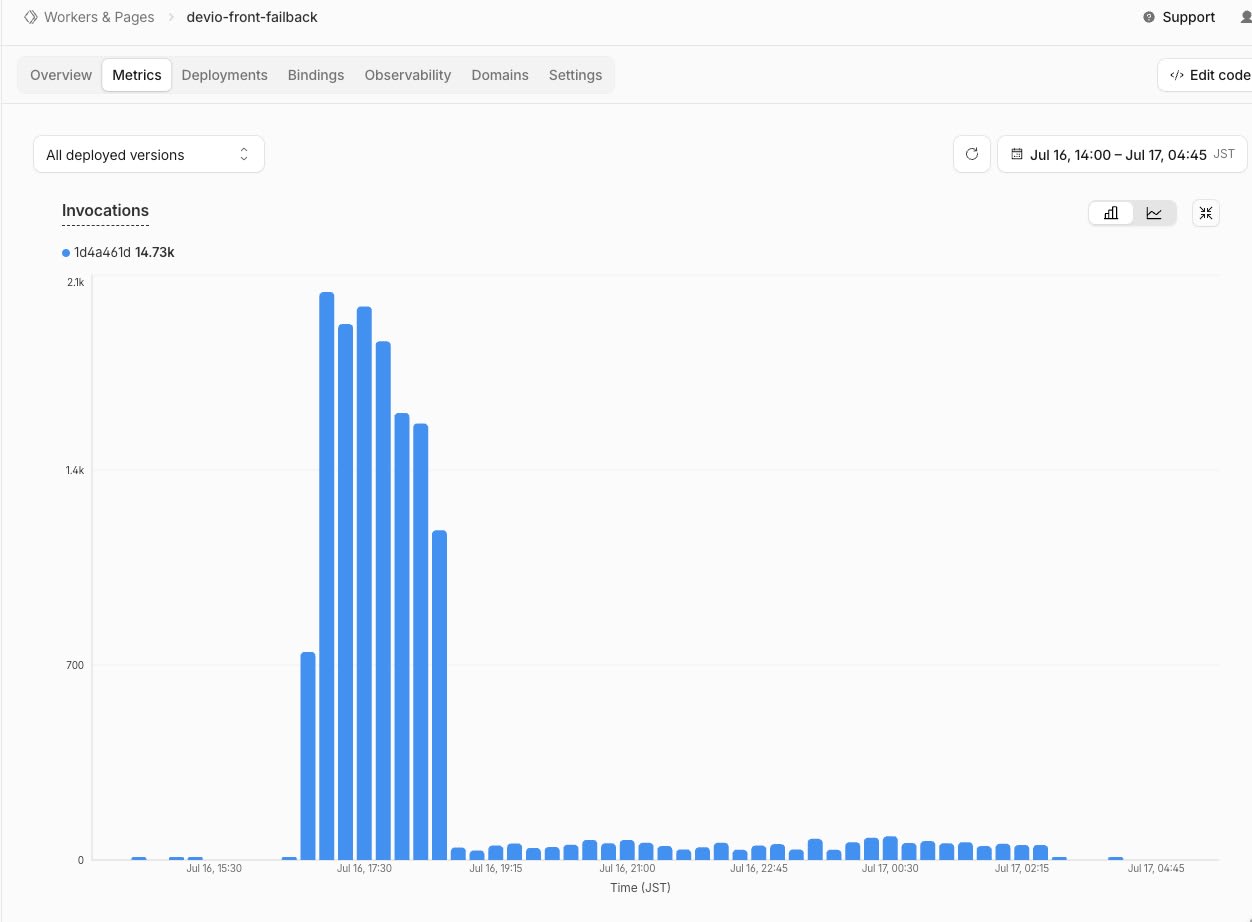
Task: Open the Workers & Pages breadcrumb link
Action: [99, 17]
